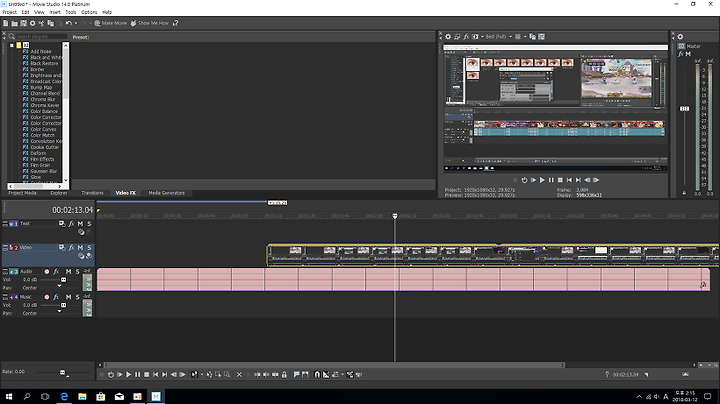
Task: Open the Edit menu
Action: coord(25,12)
